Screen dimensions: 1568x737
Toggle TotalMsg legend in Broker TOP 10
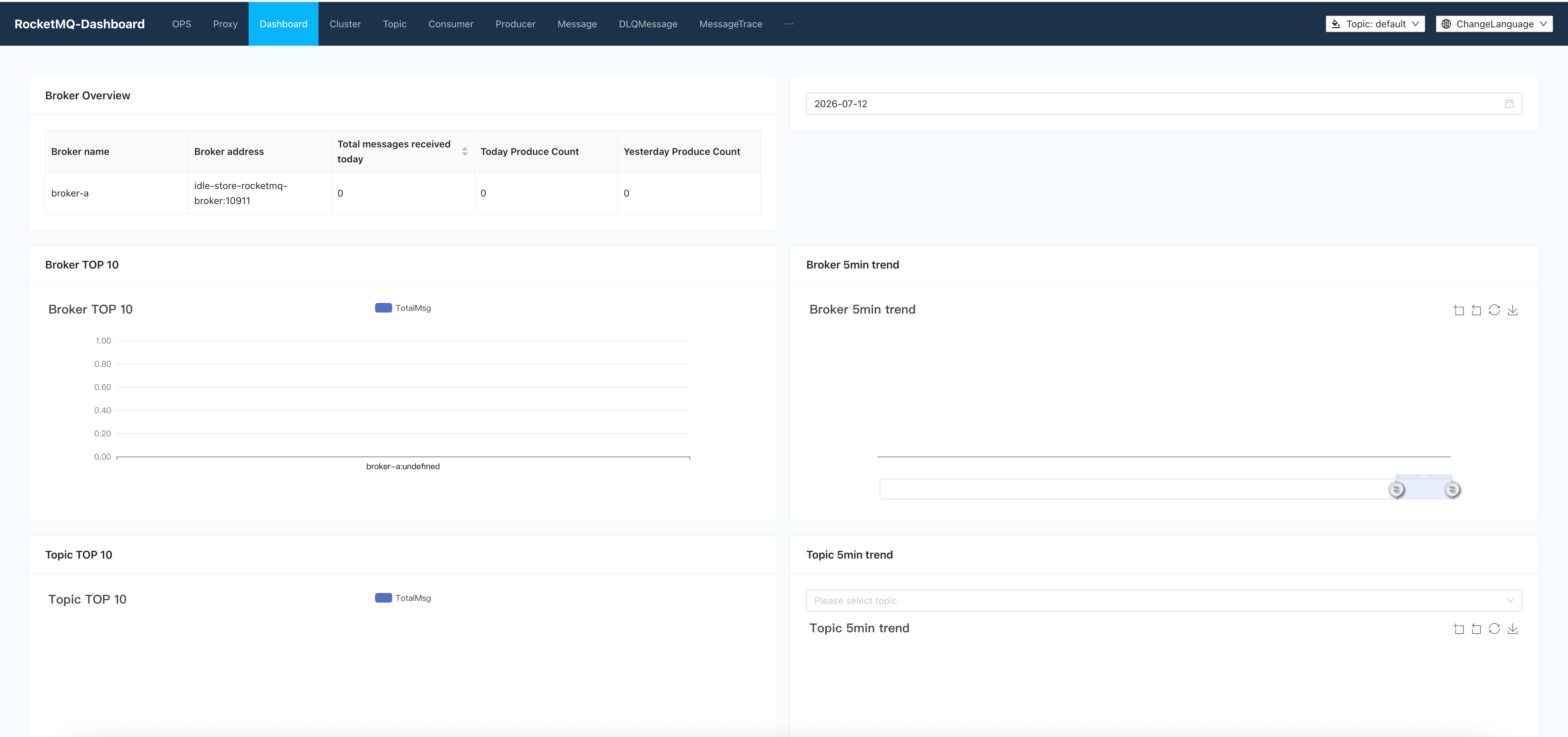pos(403,308)
